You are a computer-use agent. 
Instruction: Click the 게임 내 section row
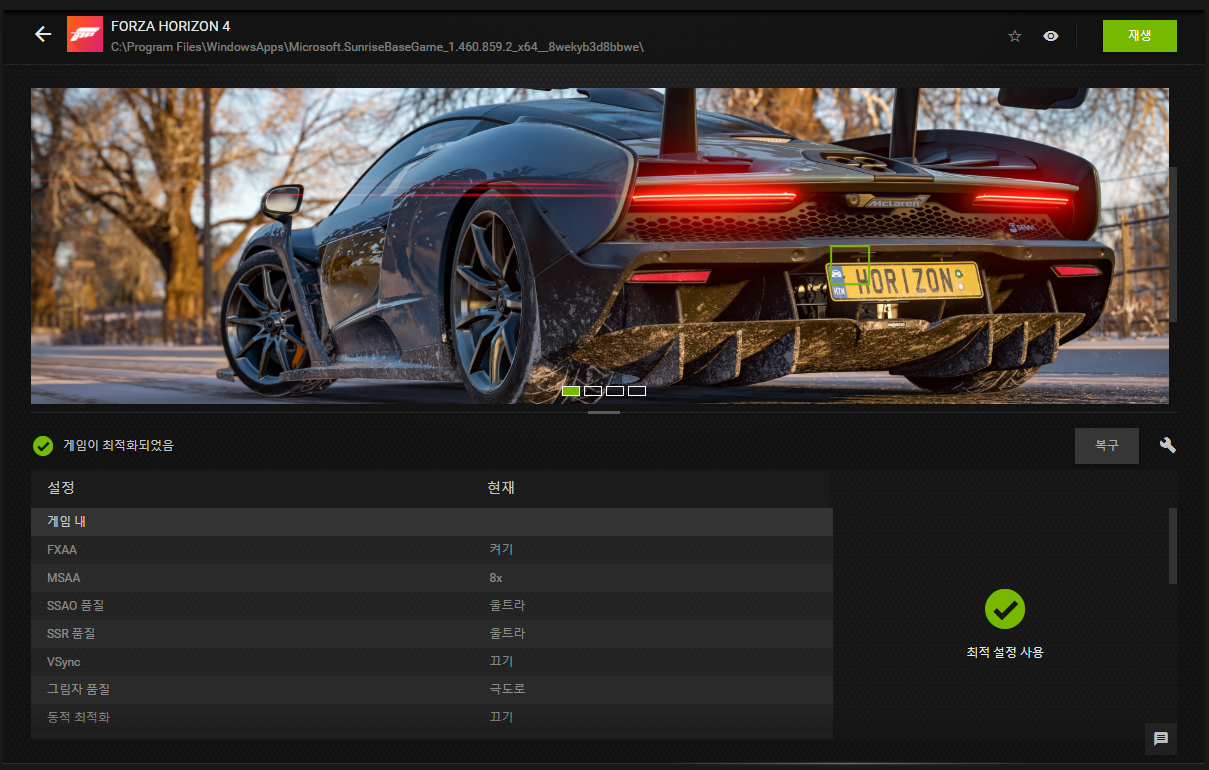432,522
